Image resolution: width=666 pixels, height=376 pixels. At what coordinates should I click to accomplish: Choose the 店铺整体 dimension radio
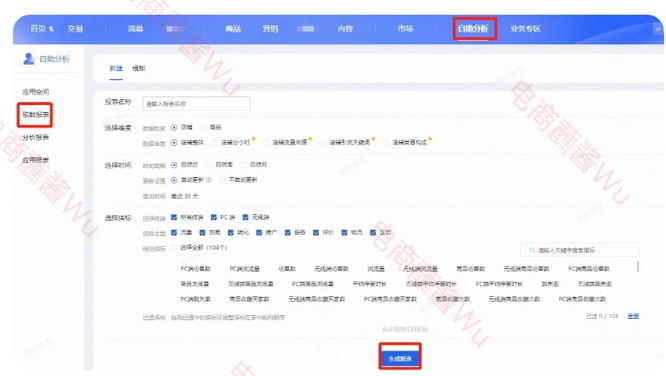pyautogui.click(x=174, y=143)
